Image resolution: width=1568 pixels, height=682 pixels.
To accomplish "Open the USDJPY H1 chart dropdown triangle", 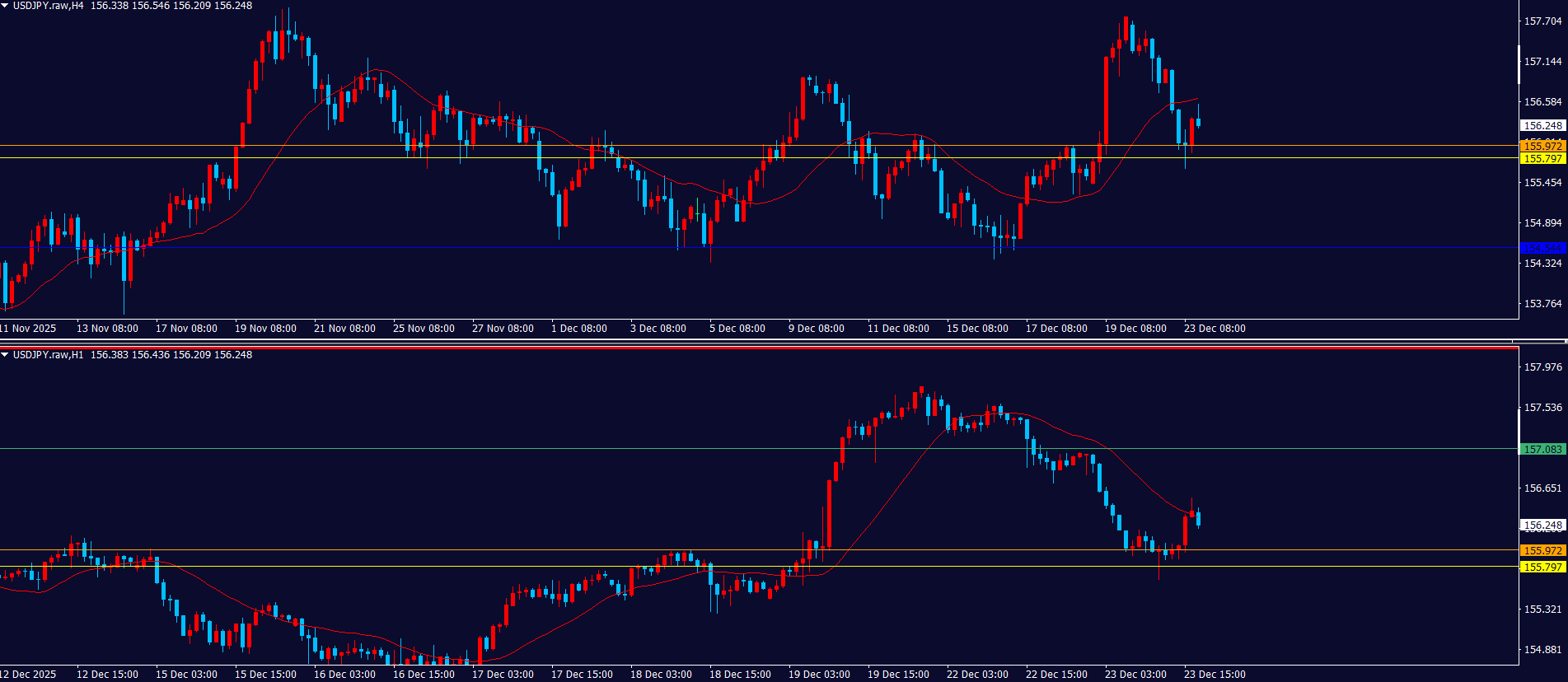I will point(5,355).
